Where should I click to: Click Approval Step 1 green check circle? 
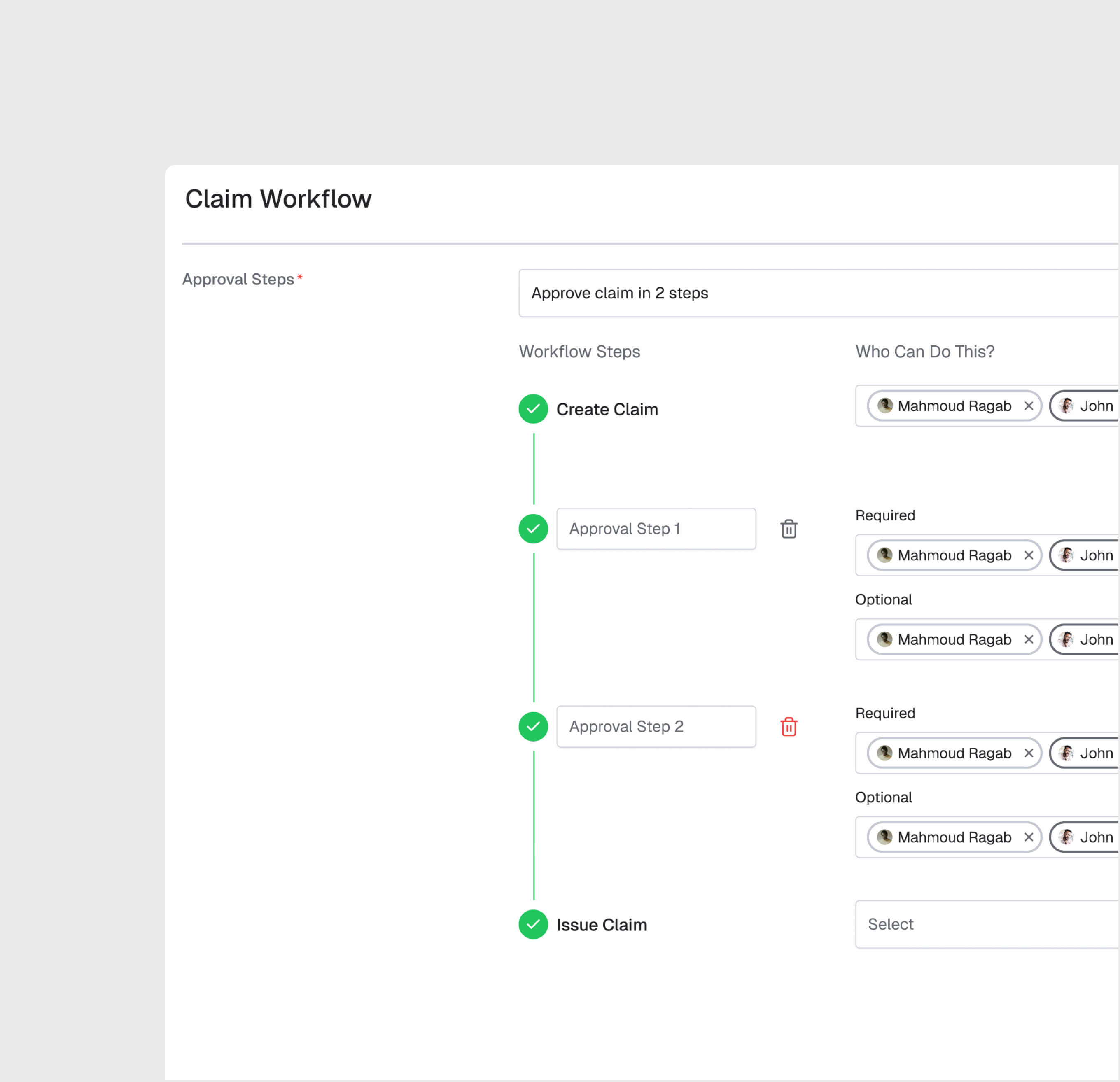(x=533, y=529)
